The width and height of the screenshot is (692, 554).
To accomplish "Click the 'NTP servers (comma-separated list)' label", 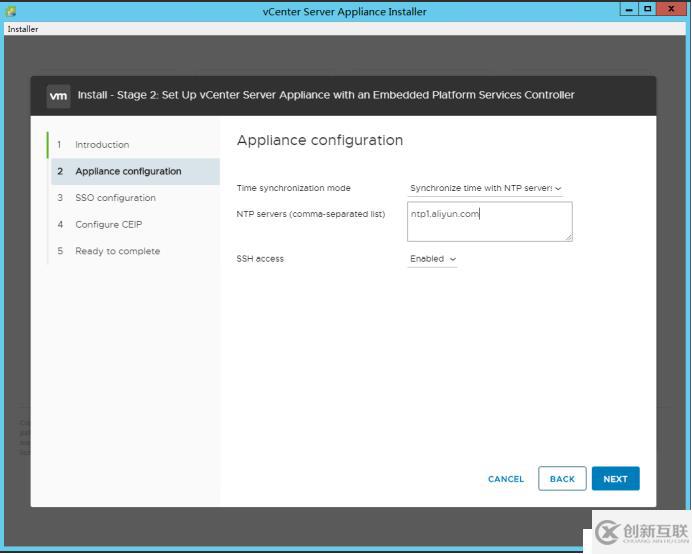I will pos(311,214).
